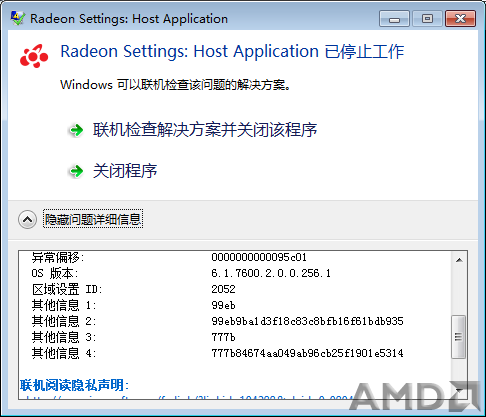Click the partially visible privacy URL link

(188, 397)
